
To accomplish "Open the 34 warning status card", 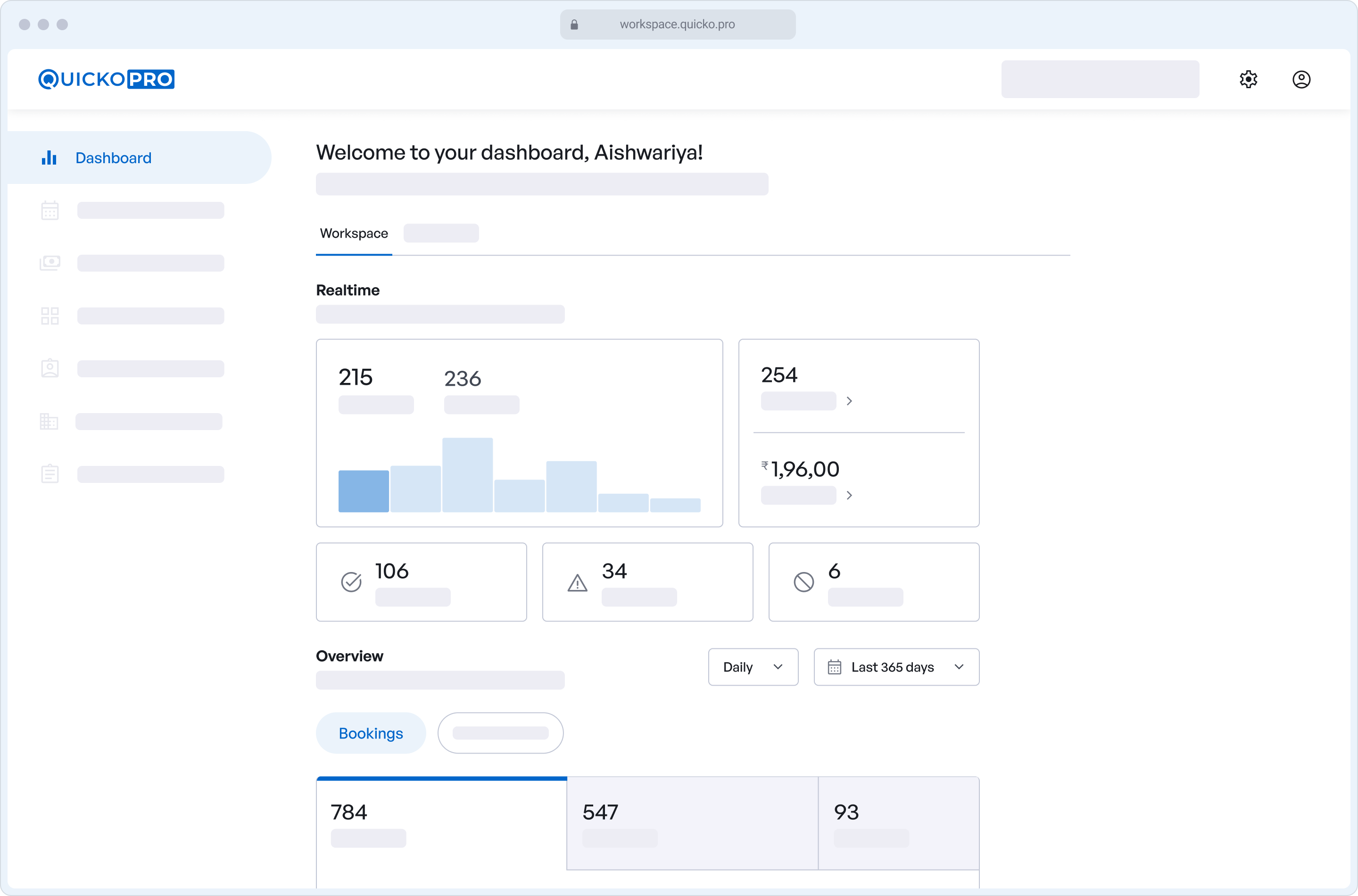I will click(x=647, y=582).
